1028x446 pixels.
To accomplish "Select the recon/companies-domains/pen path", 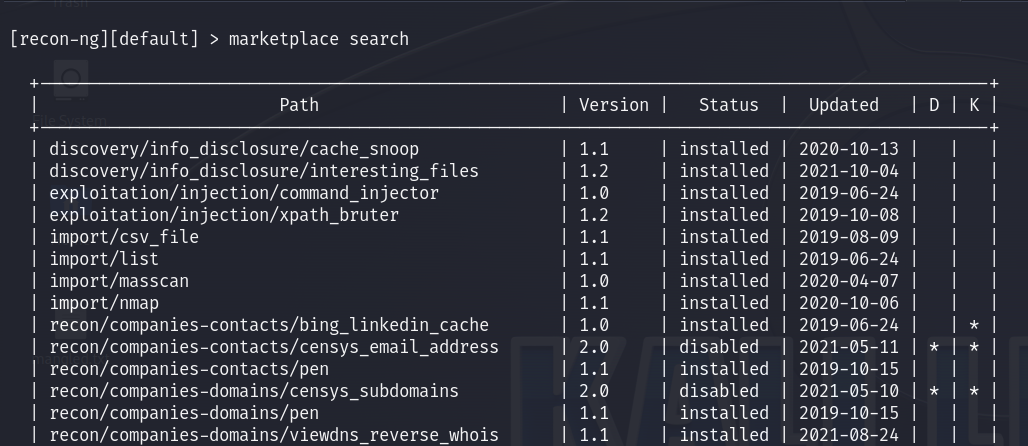I will [184, 413].
